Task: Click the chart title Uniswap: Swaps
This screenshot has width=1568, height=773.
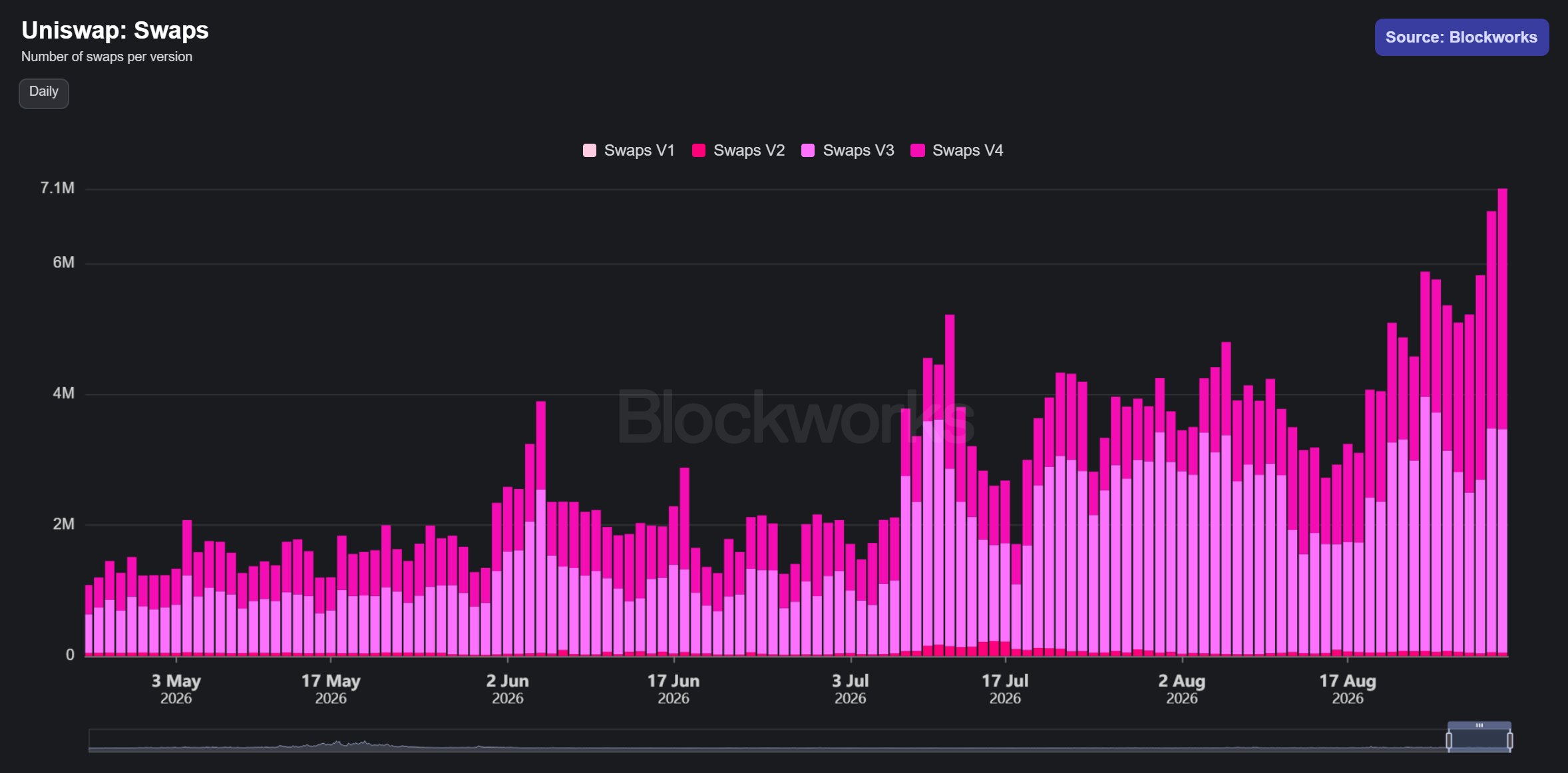Action: tap(115, 31)
